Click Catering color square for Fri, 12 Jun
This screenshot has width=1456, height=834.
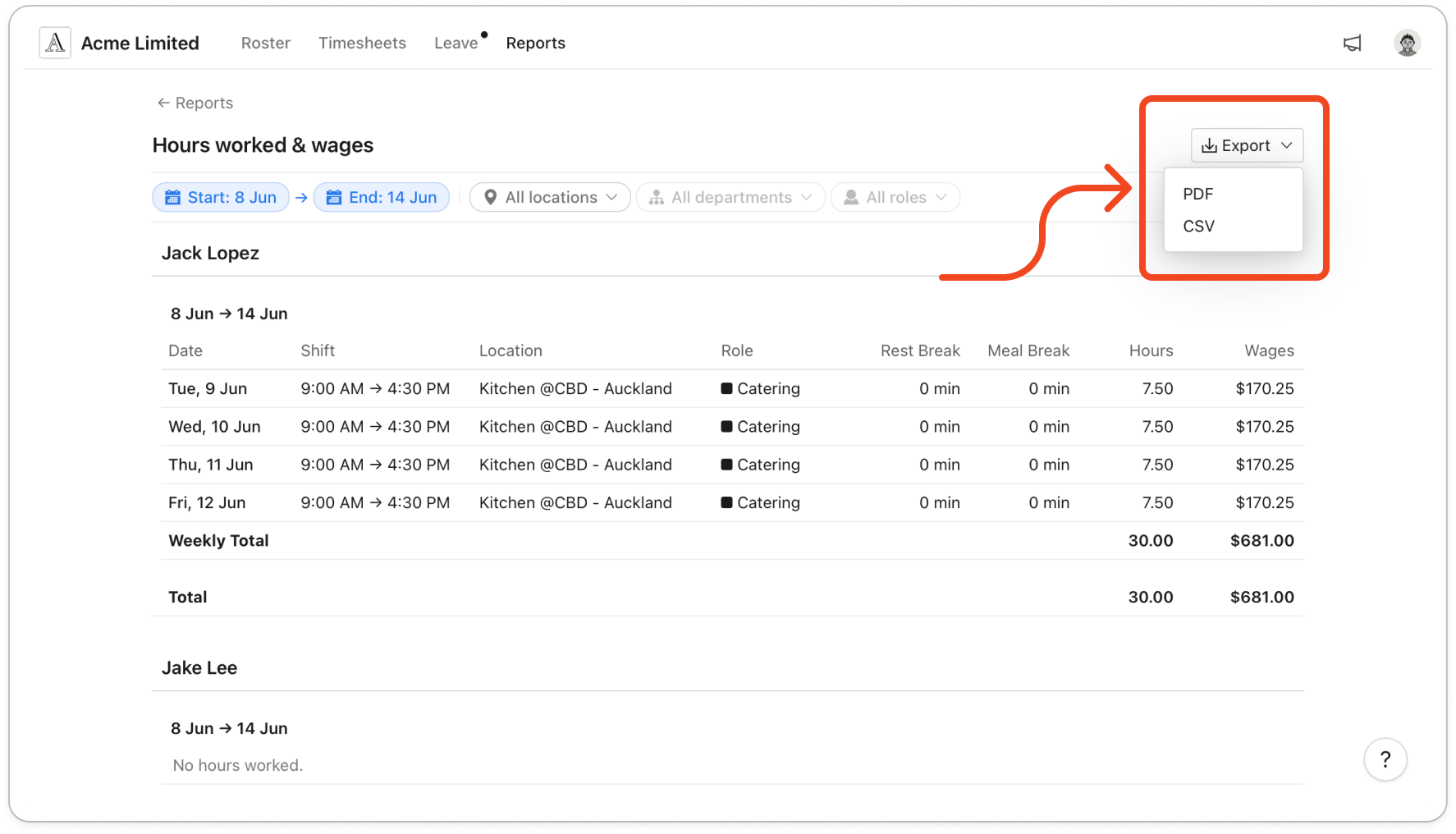coord(726,502)
